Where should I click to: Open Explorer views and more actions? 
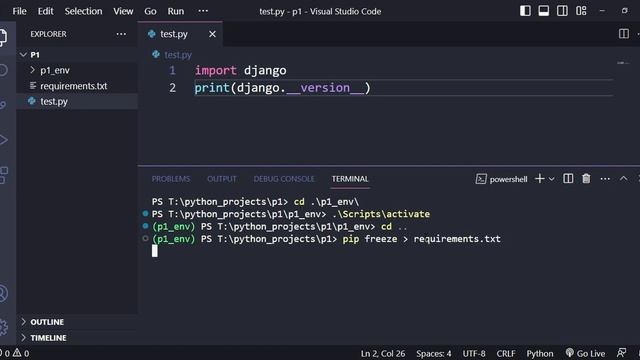(121, 34)
